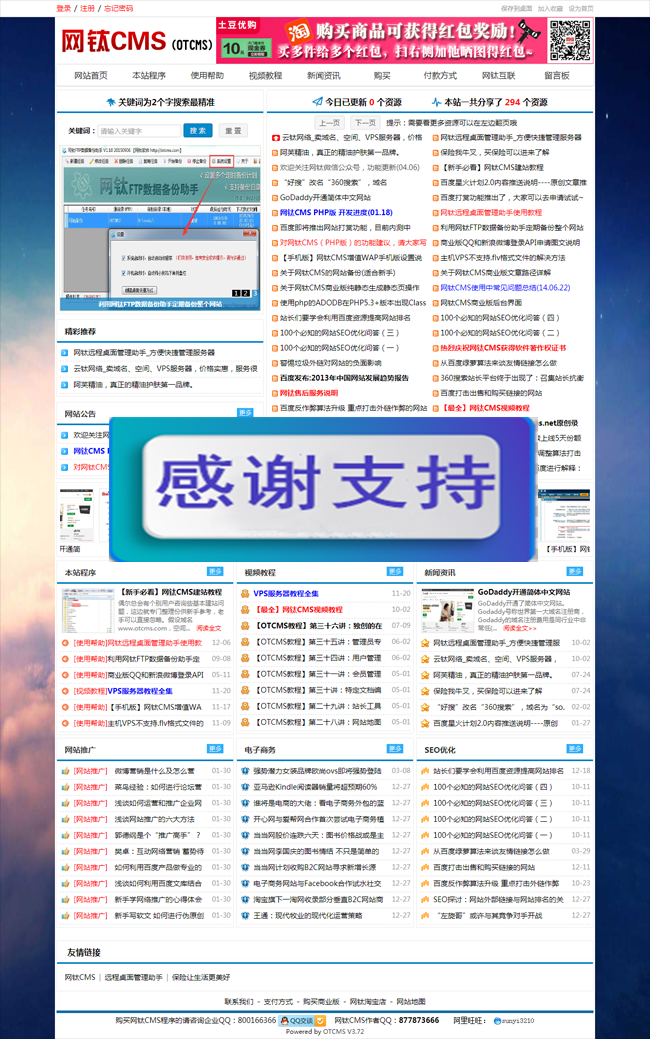Open the QR code in the header
Screen dimensions: 650x1039
(570, 40)
